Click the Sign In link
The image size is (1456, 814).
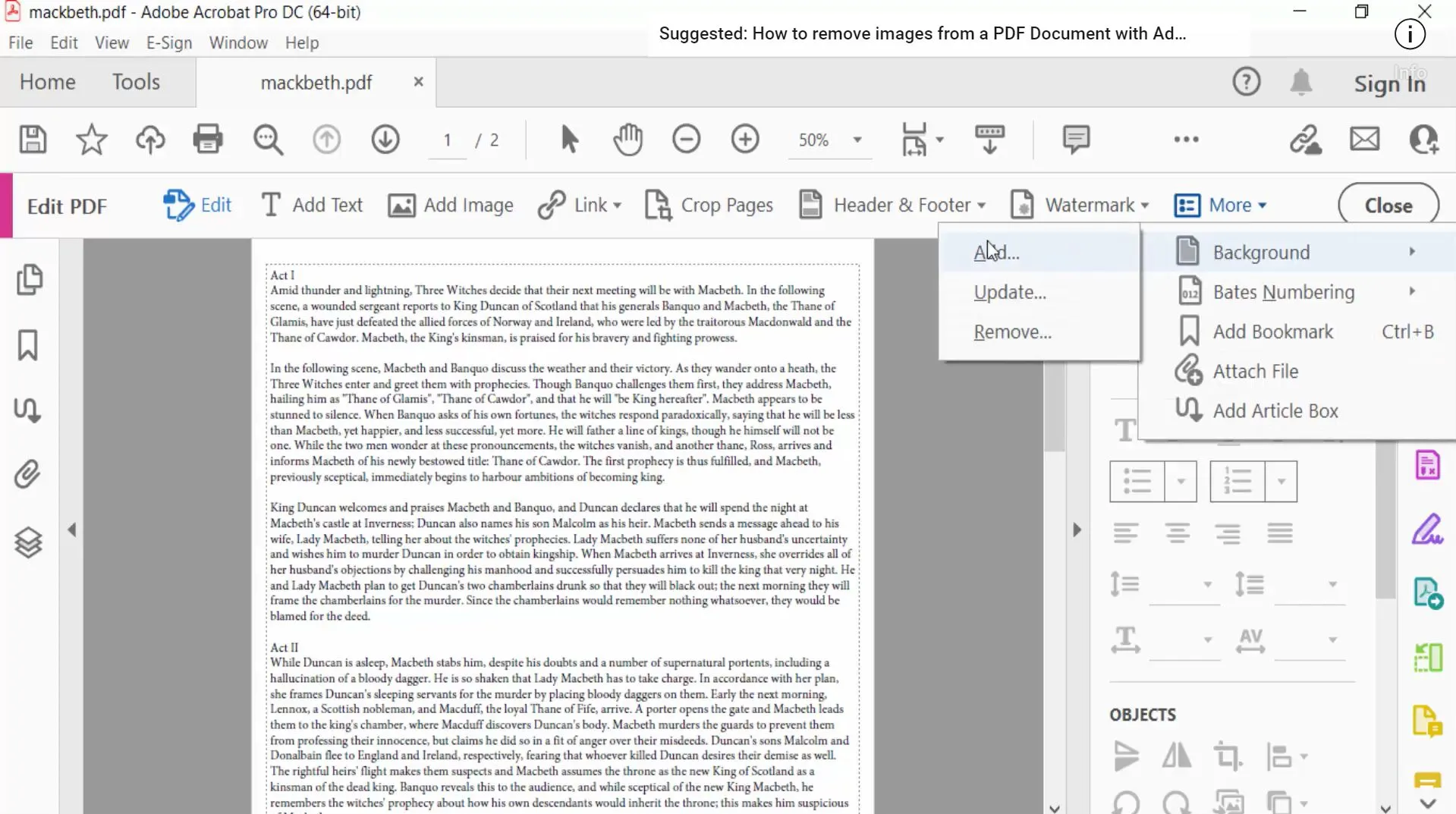1388,83
